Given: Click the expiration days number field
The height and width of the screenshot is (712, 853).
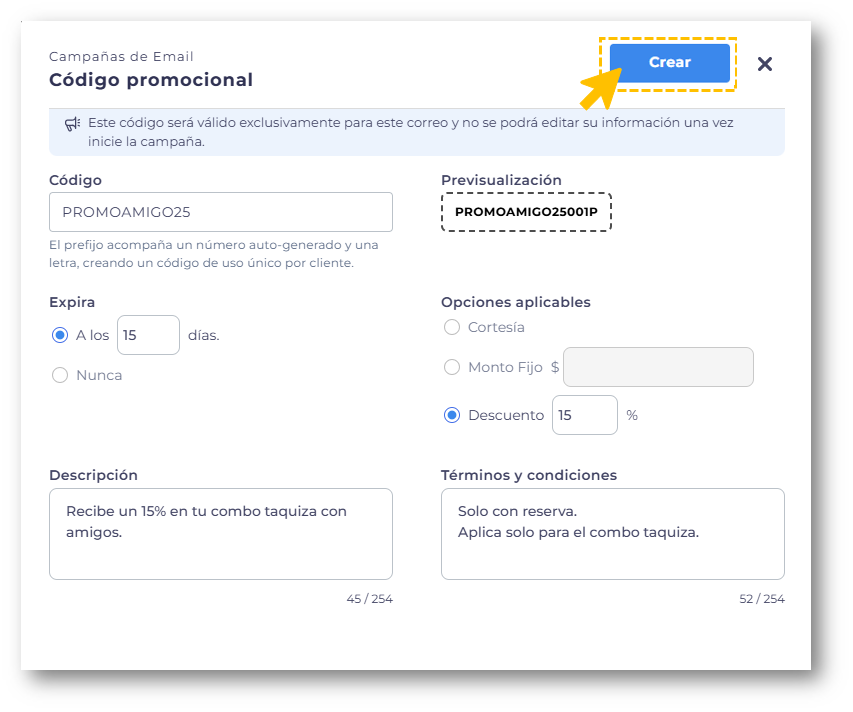Looking at the screenshot, I should coord(148,335).
